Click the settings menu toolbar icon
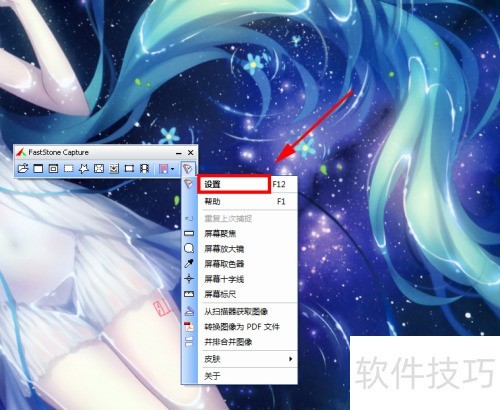The width and height of the screenshot is (500, 410). point(188,168)
